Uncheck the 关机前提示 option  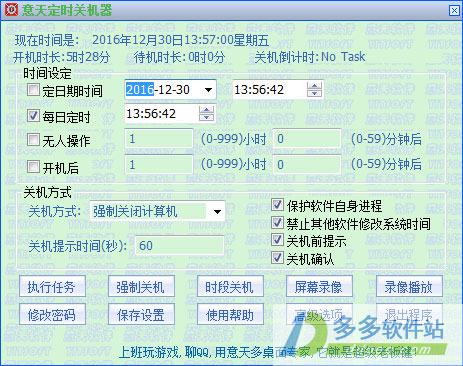277,240
